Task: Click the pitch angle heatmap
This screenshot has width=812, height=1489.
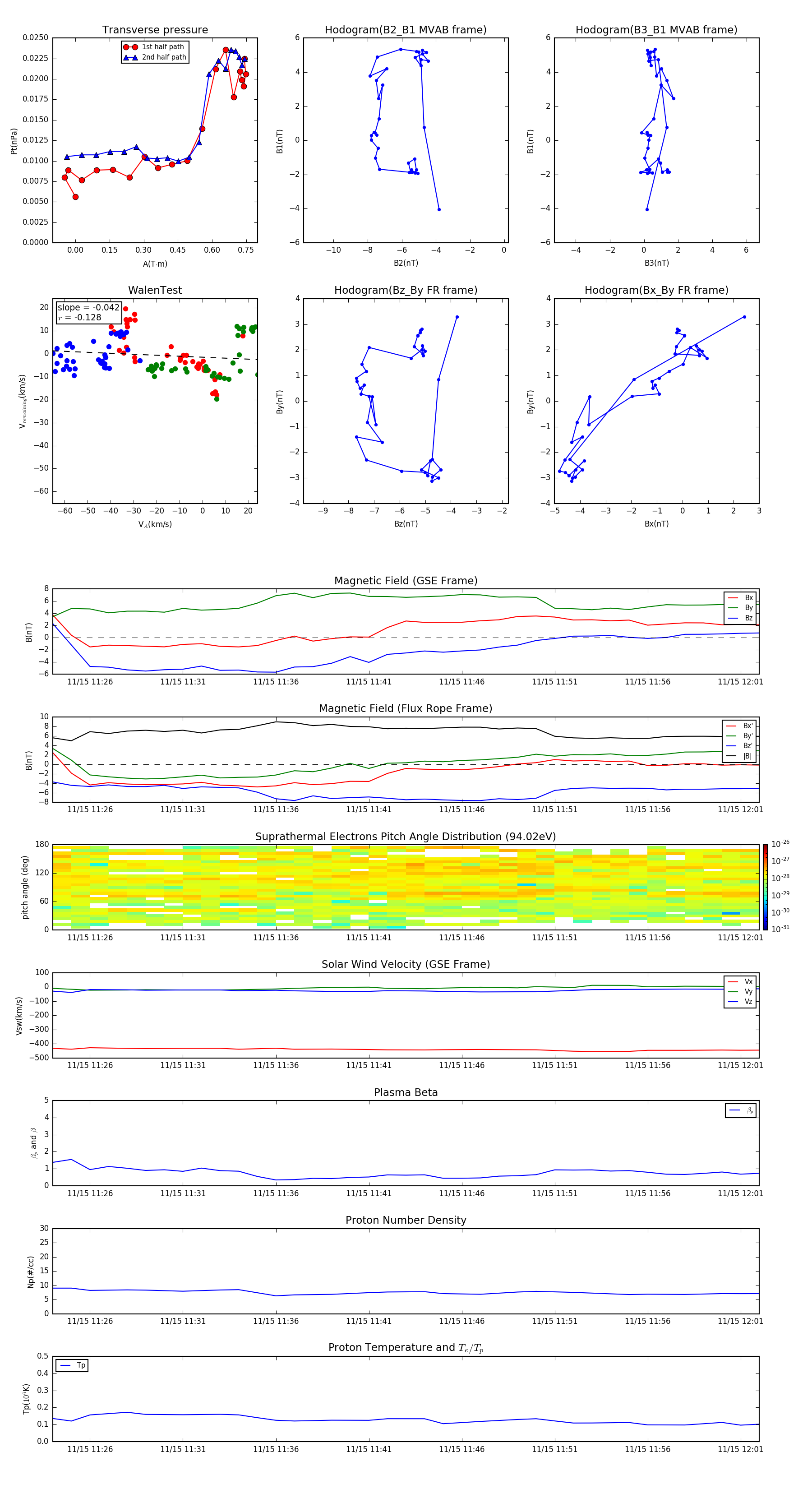Action: click(406, 887)
